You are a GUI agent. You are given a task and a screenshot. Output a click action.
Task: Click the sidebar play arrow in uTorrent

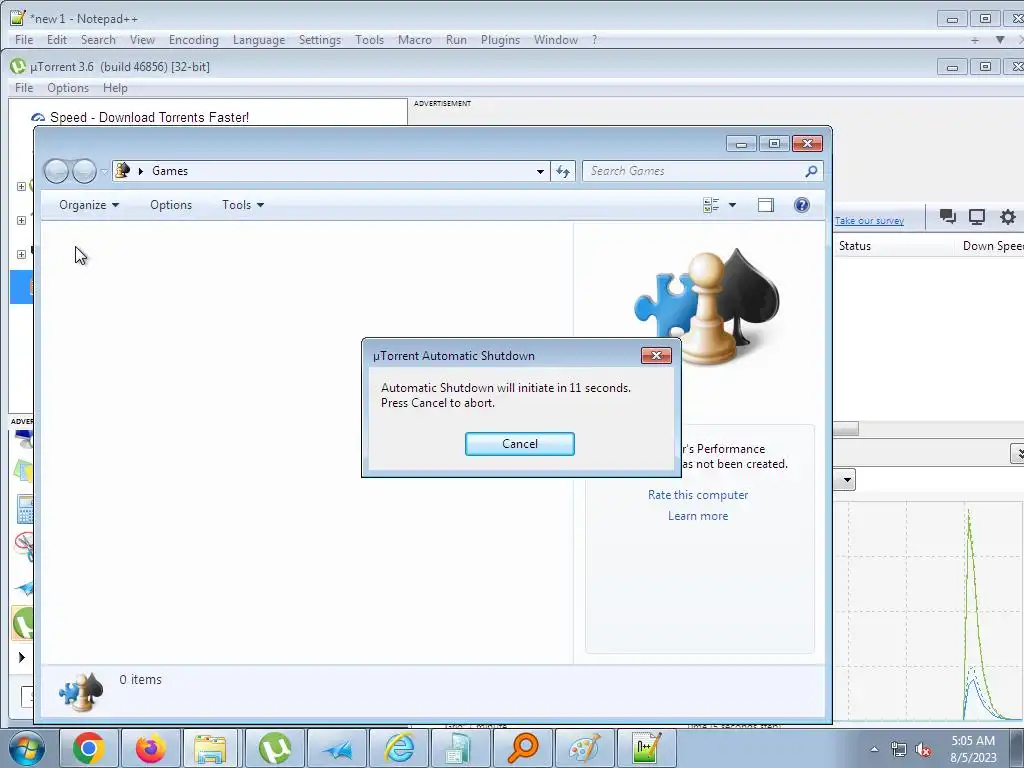22,657
